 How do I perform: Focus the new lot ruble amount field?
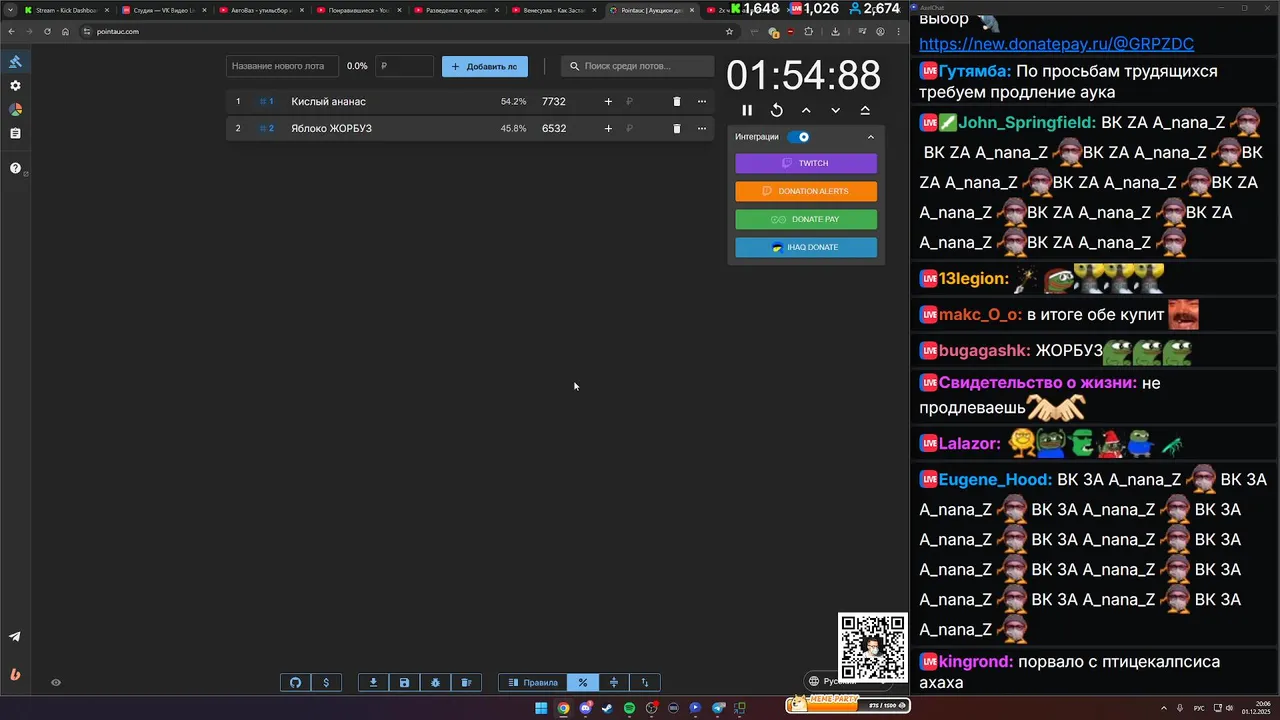405,66
